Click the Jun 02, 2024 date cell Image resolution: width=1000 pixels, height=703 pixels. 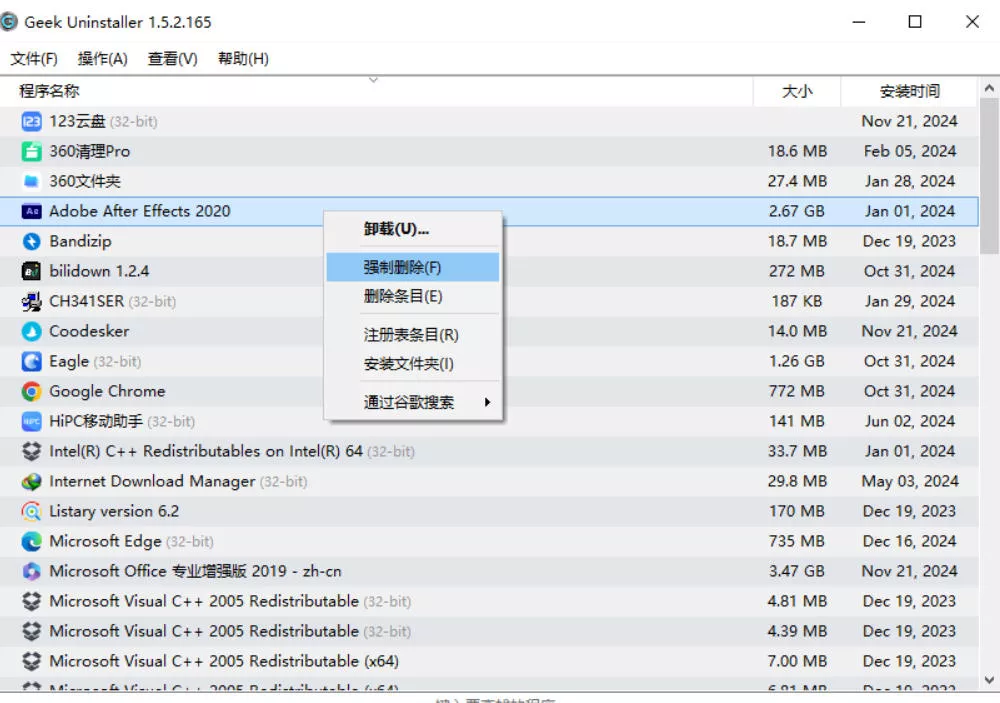pyautogui.click(x=910, y=421)
